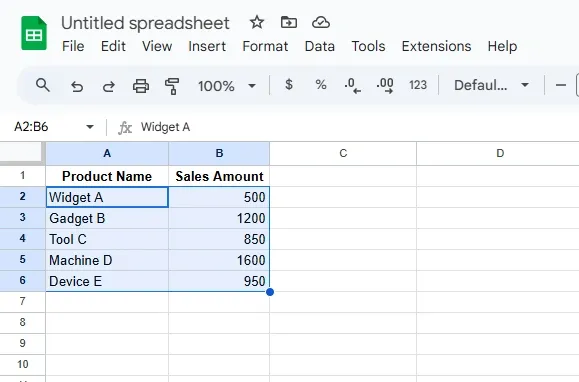Select row 5 header
Image resolution: width=579 pixels, height=382 pixels.
pyautogui.click(x=23, y=259)
